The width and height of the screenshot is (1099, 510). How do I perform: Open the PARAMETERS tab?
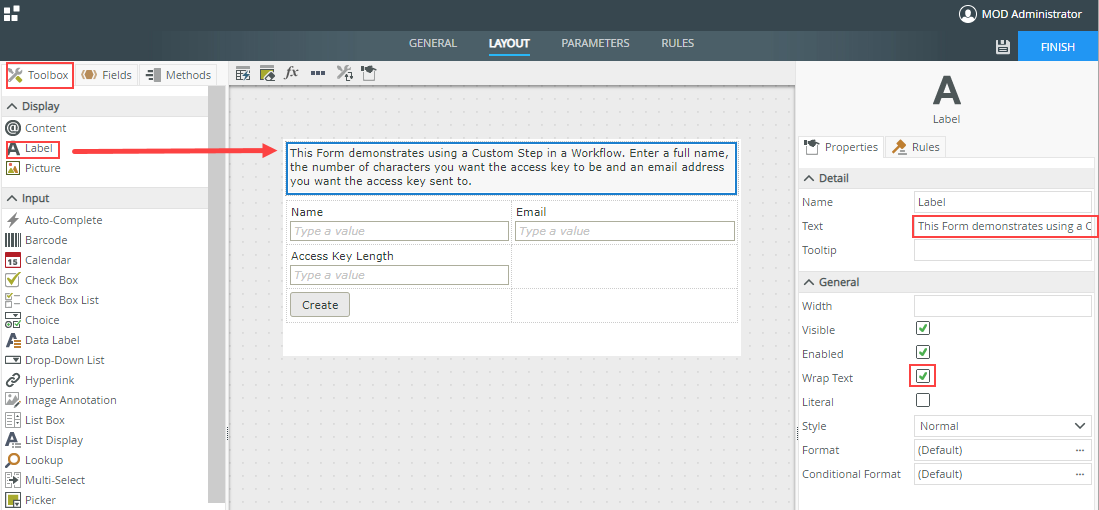tap(595, 43)
